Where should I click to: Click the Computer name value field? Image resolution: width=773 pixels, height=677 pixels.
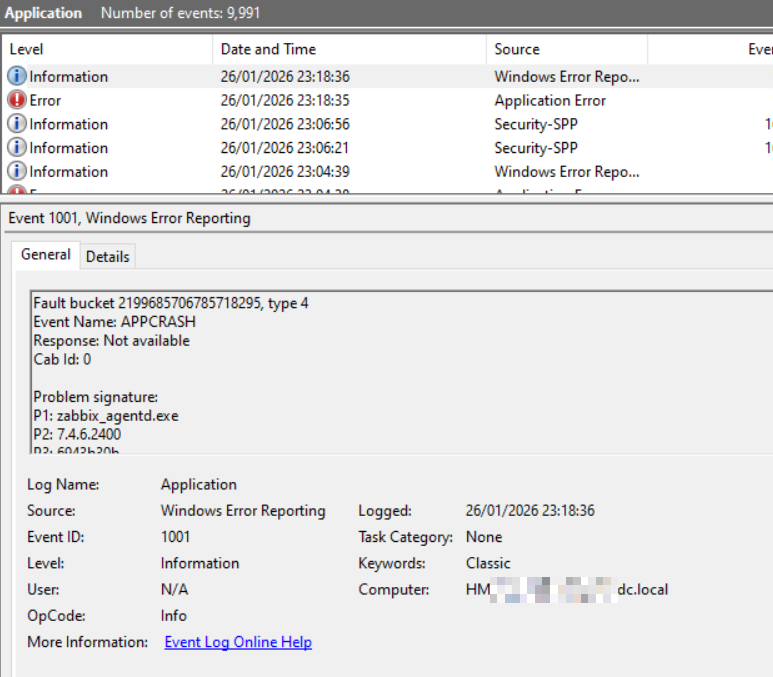click(x=566, y=590)
